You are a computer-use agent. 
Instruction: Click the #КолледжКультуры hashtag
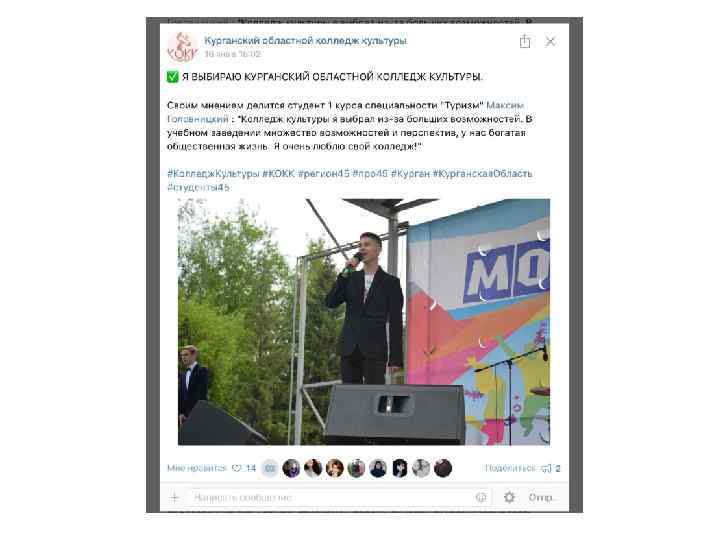click(x=213, y=174)
